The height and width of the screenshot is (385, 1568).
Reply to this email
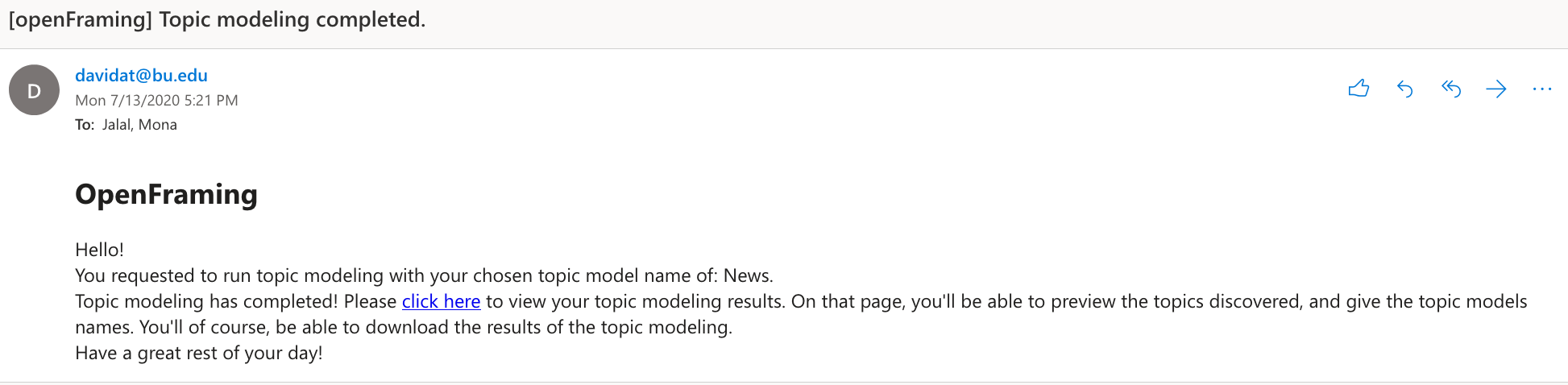(1404, 89)
